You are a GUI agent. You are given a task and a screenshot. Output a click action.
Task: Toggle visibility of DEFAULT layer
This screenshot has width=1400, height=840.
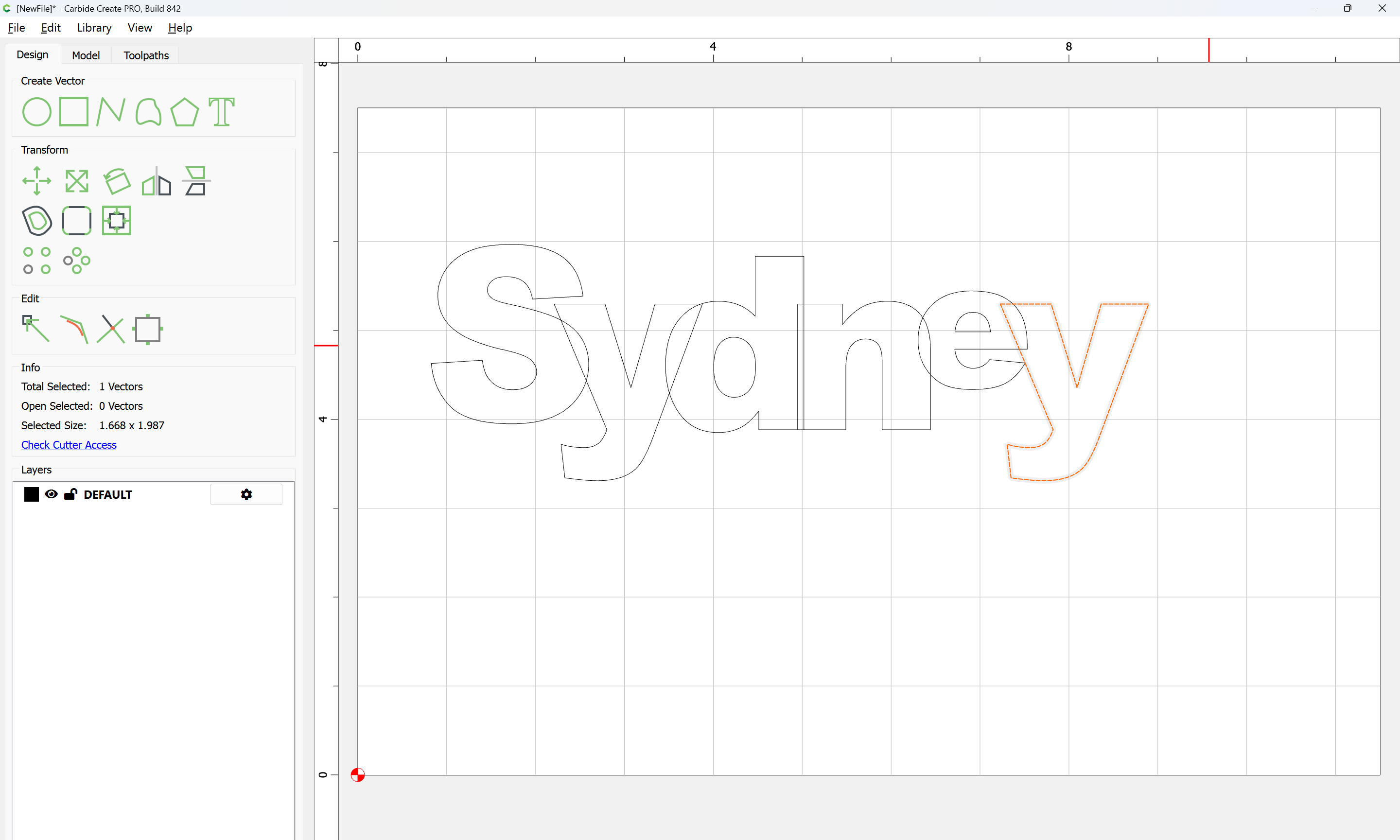click(x=51, y=494)
